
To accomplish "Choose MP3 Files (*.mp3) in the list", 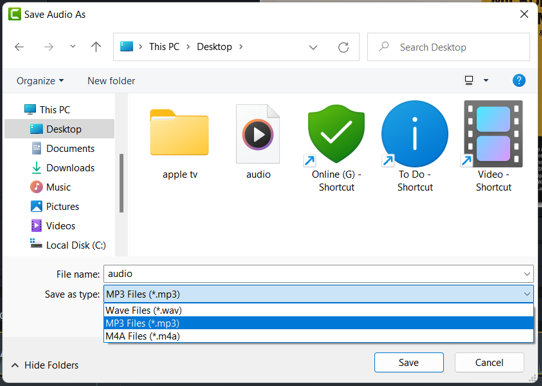I will 318,323.
